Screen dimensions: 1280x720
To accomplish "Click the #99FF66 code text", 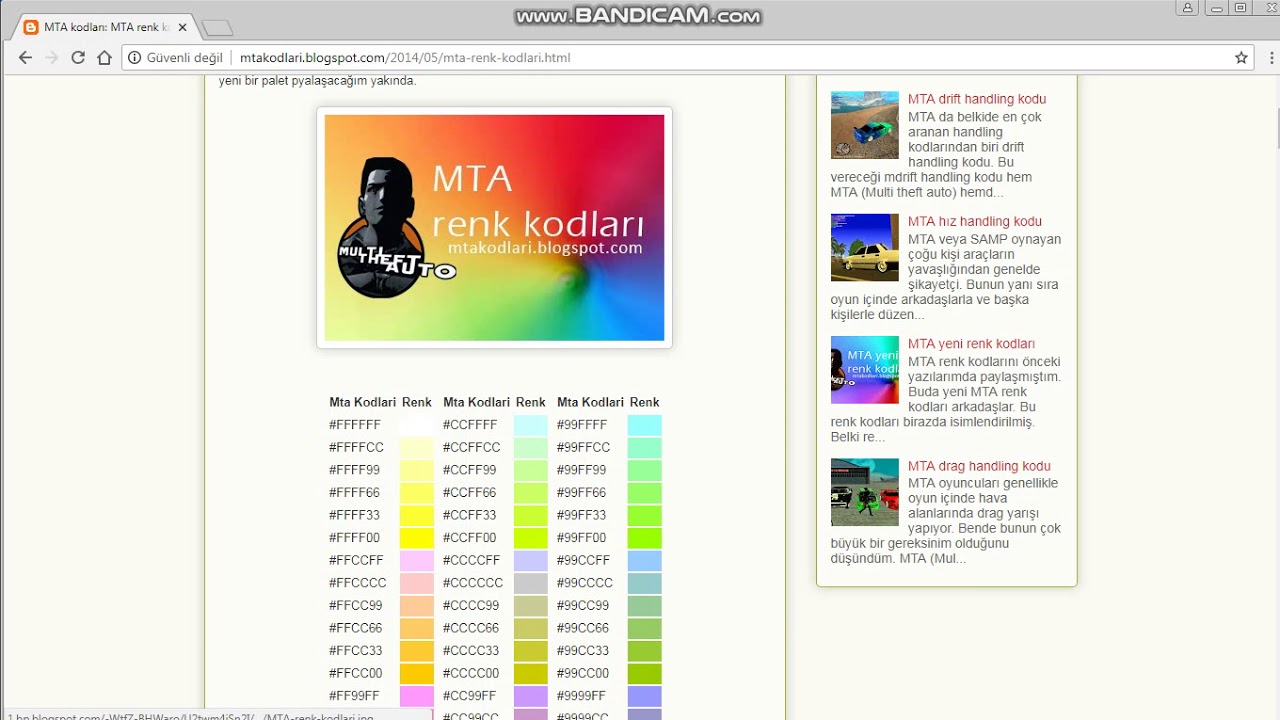I will tap(582, 493).
